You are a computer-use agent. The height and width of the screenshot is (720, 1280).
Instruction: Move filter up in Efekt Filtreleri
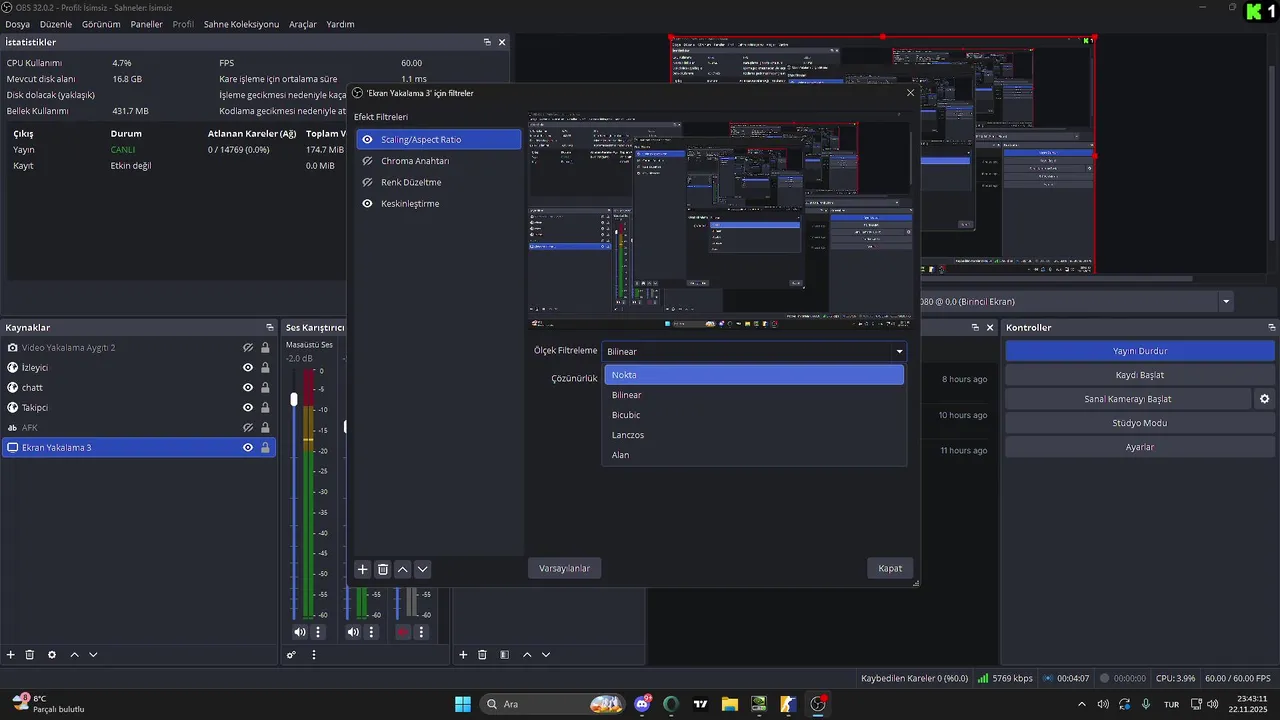point(403,569)
